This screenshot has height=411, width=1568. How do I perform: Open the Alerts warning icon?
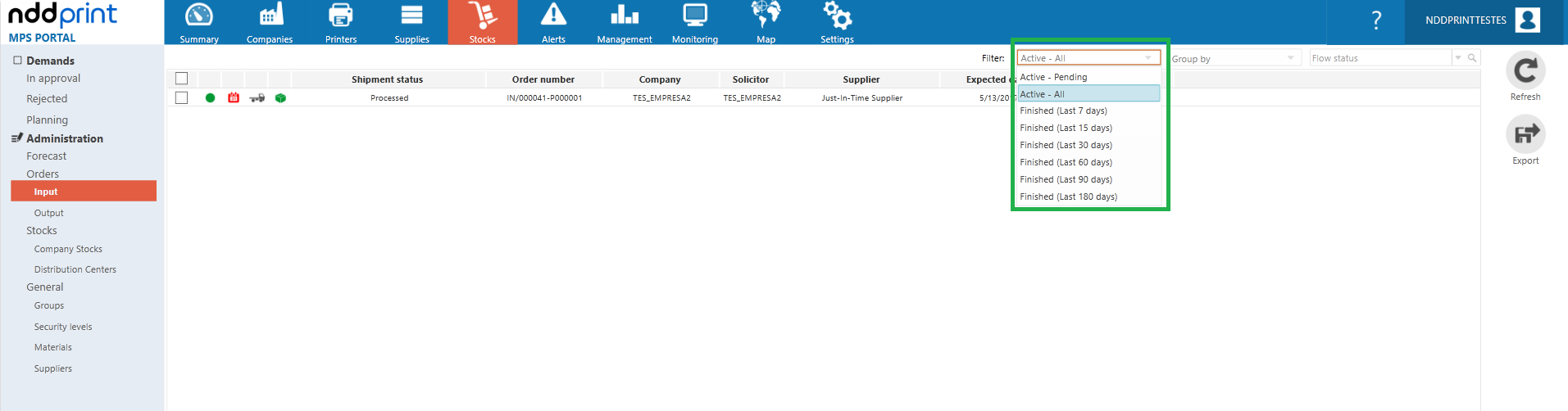point(553,16)
